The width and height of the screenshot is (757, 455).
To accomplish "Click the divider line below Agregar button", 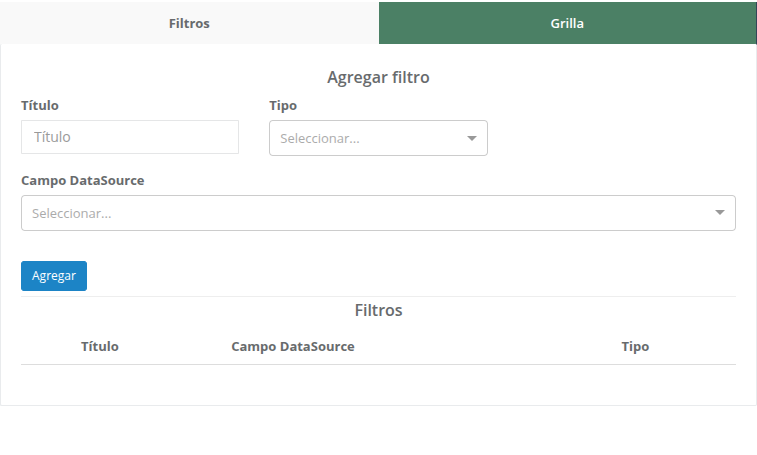I will [x=378, y=296].
